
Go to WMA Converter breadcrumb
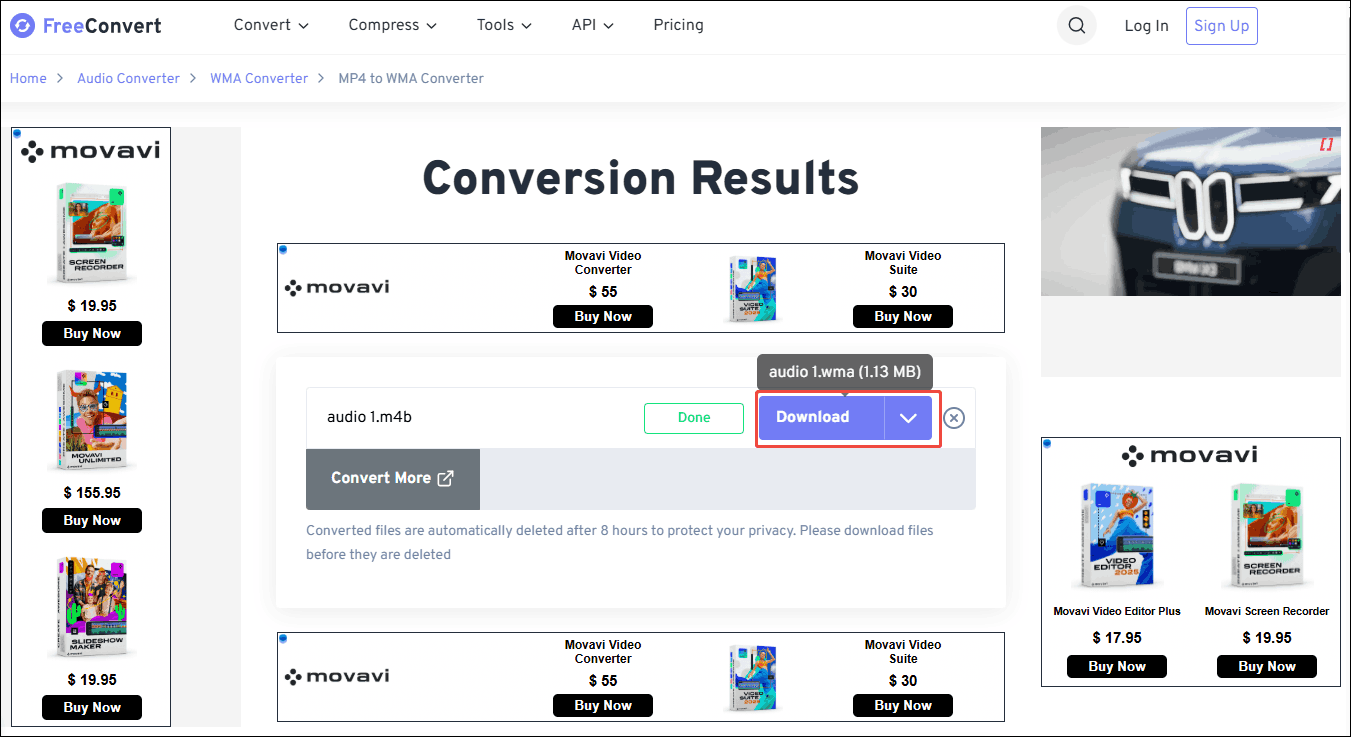(259, 78)
